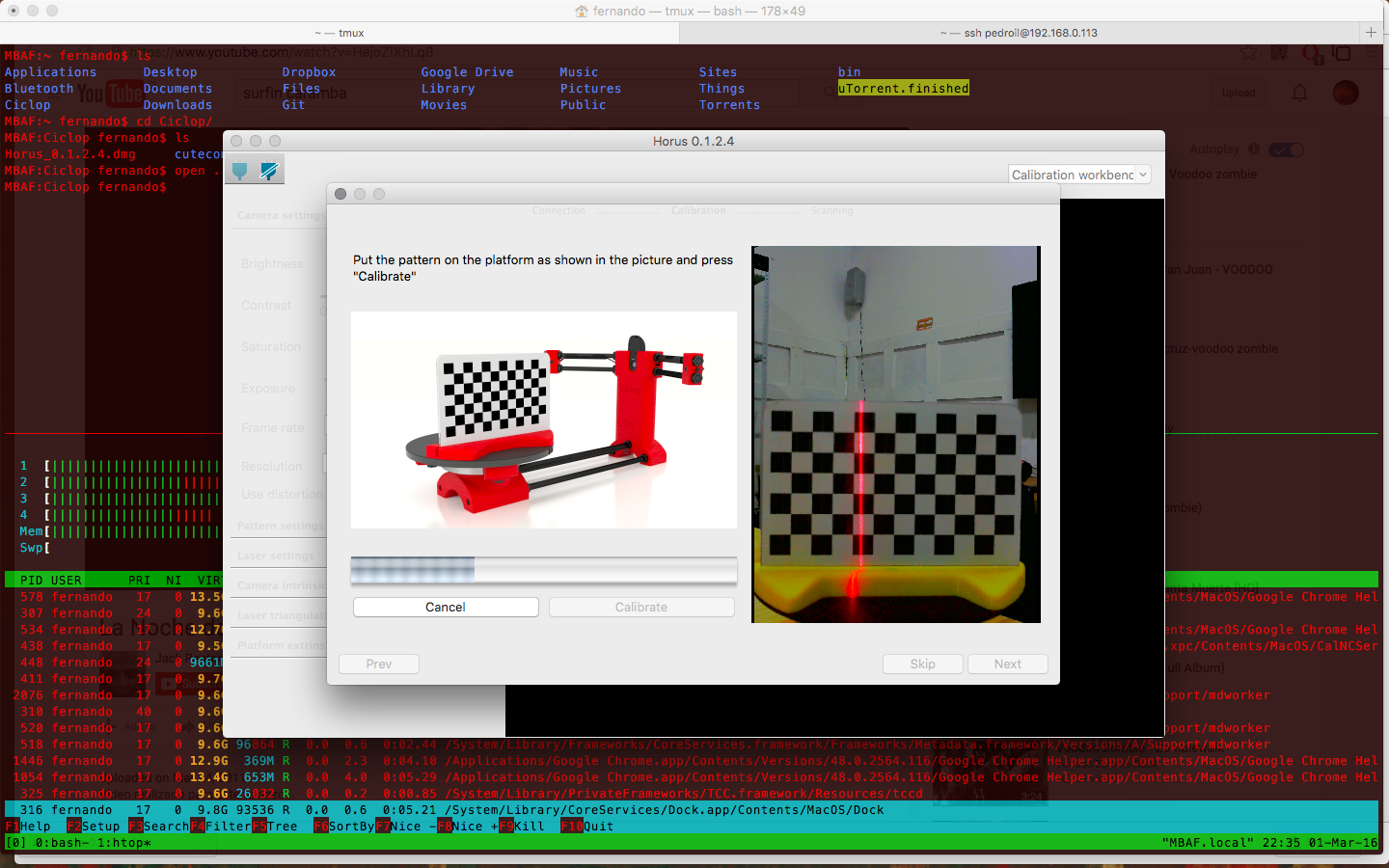Click the Calibration step in wizard header
Viewport: 1389px width, 868px height.
tap(698, 210)
